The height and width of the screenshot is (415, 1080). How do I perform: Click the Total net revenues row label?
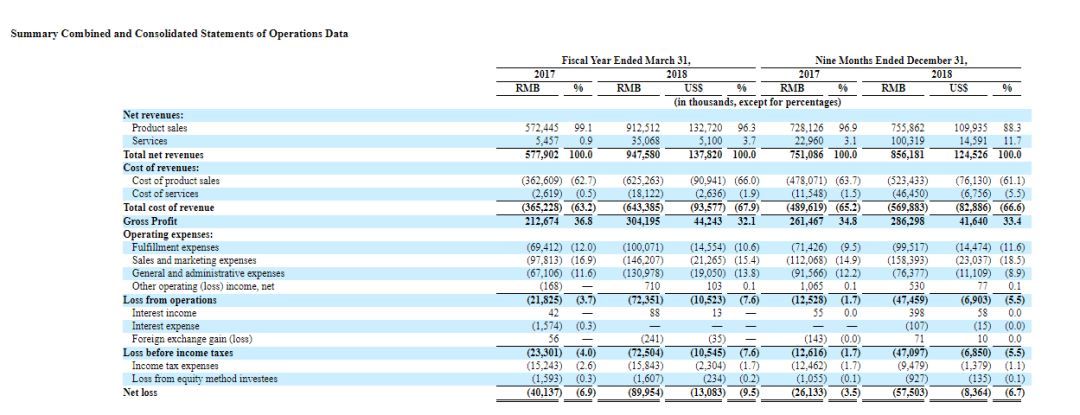coord(163,155)
